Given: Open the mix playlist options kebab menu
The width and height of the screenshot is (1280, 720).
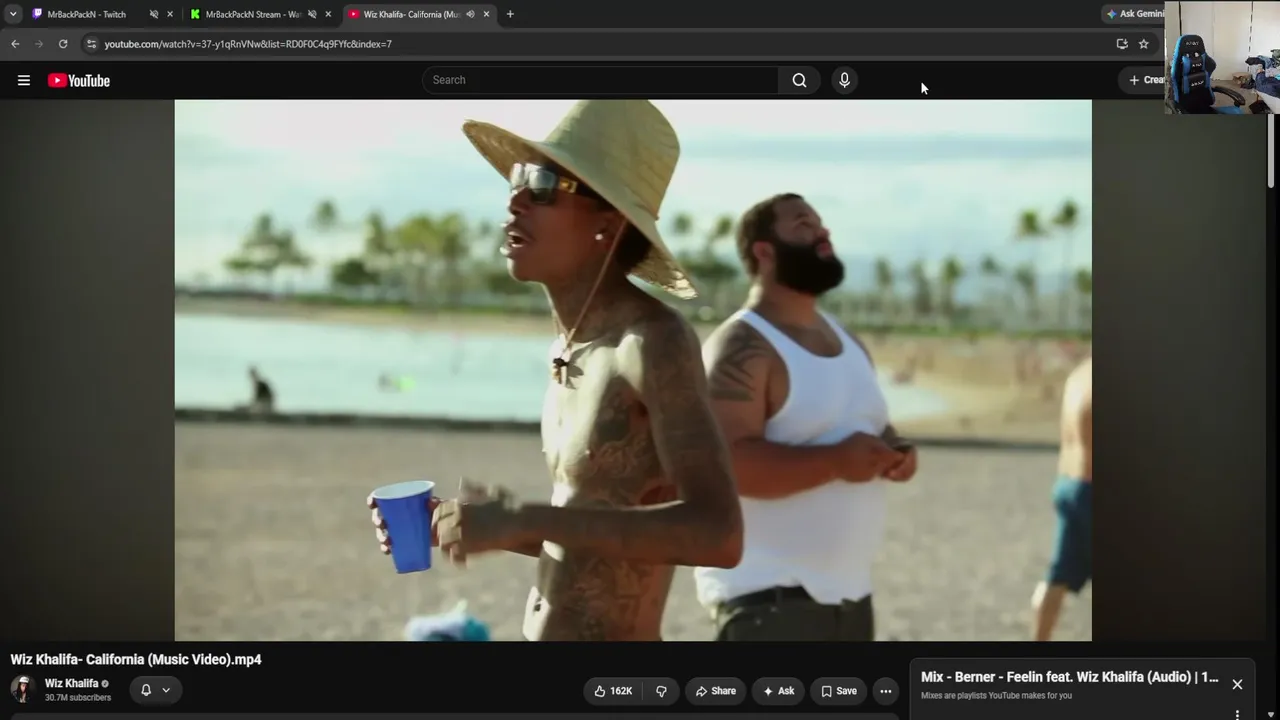Looking at the screenshot, I should coord(1237,714).
